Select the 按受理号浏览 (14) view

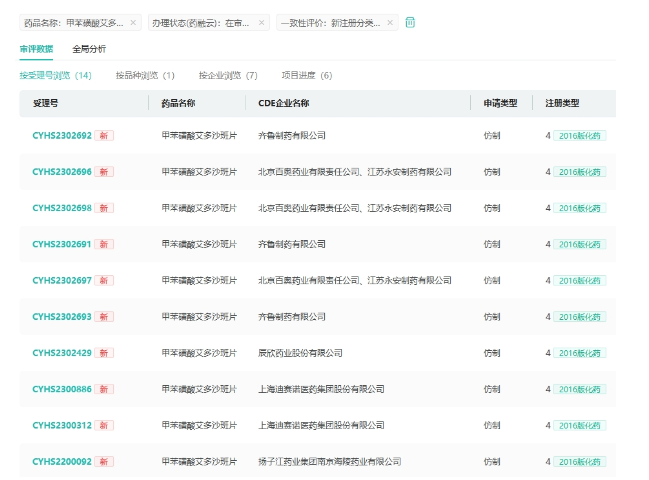click(56, 75)
